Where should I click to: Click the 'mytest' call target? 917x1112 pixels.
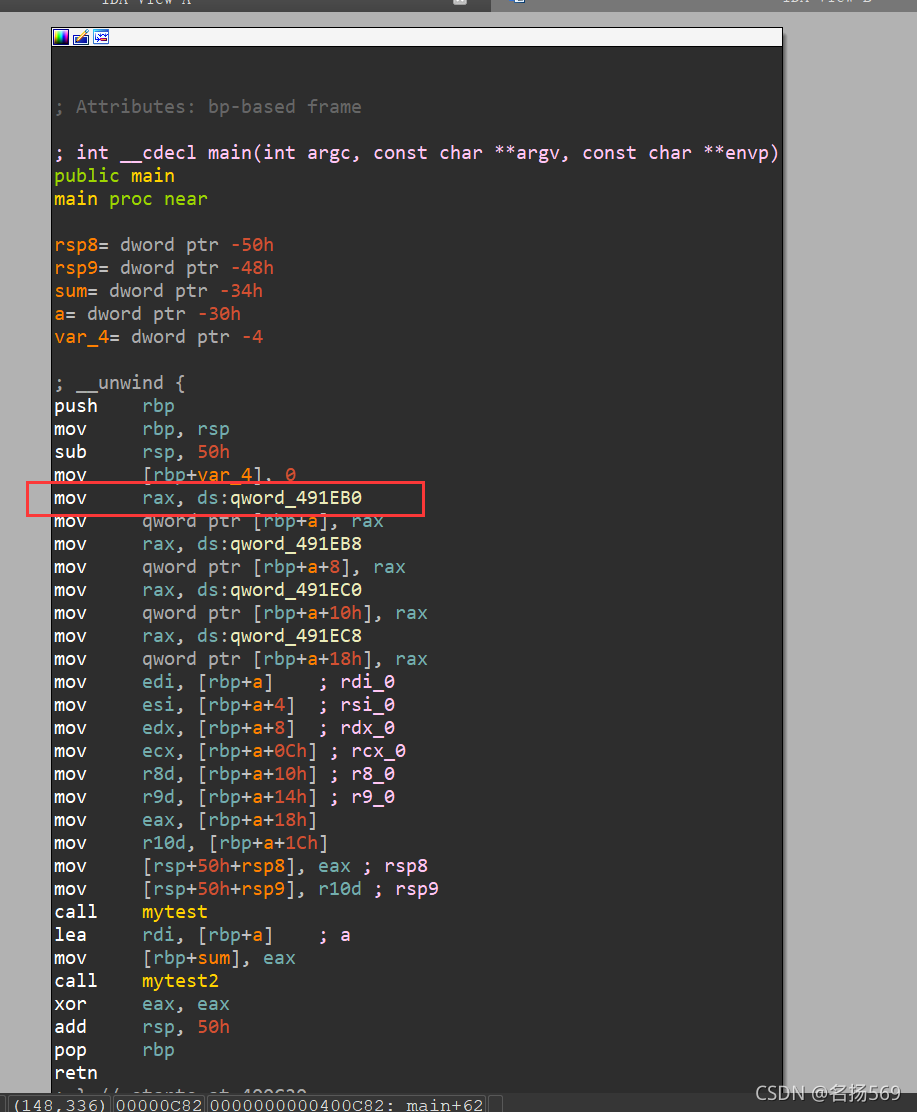pyautogui.click(x=175, y=913)
